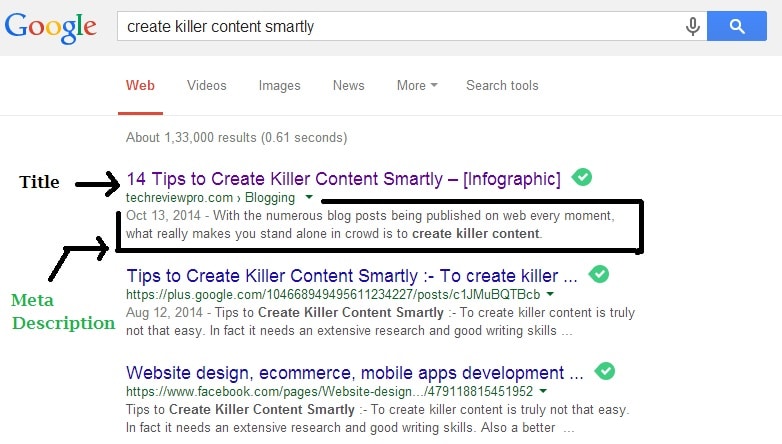This screenshot has width=782, height=444.
Task: Expand dropdown arrow next to techreviewpro.com Blogging
Action: 309,197
